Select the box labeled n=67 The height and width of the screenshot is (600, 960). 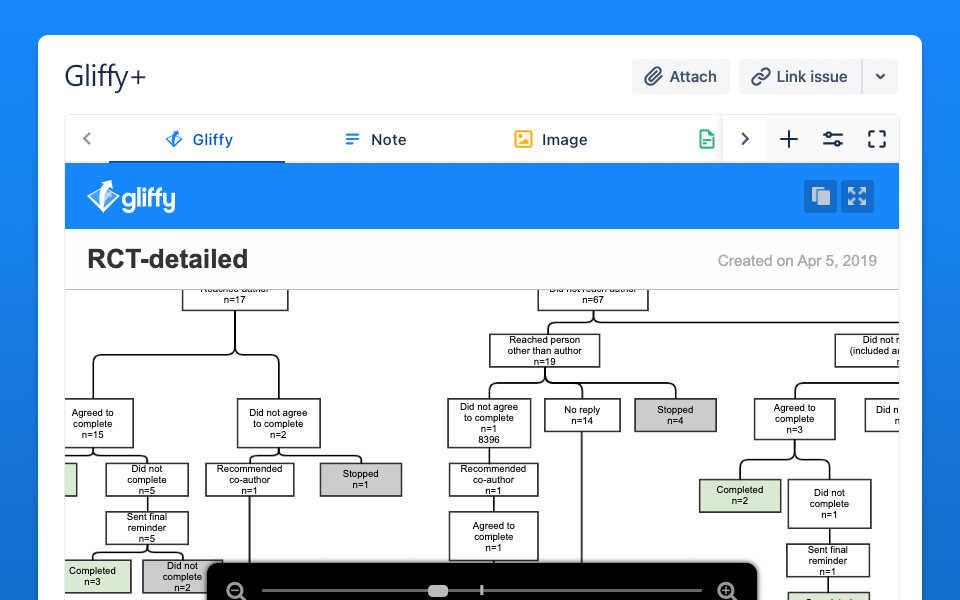[x=593, y=299]
